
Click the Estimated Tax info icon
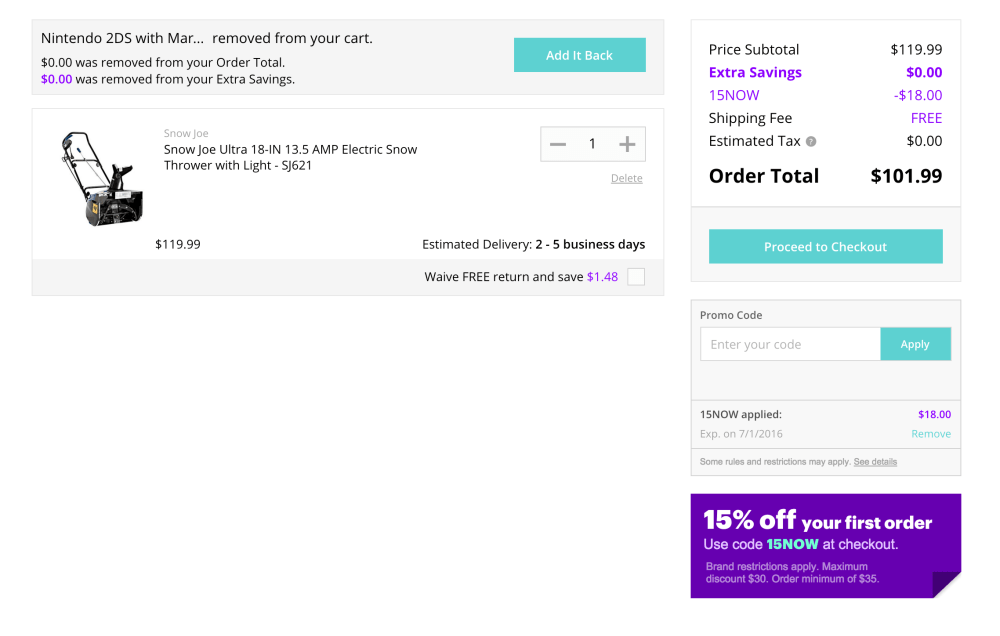[811, 141]
